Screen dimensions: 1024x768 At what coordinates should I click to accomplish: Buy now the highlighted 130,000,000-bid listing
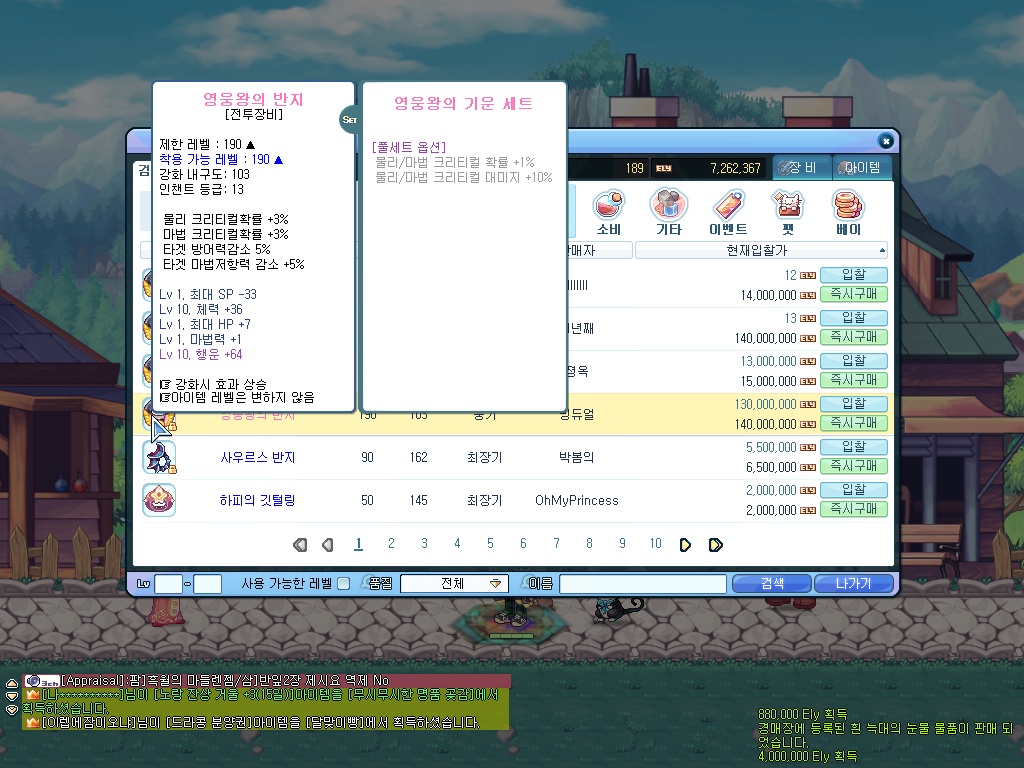tap(854, 423)
